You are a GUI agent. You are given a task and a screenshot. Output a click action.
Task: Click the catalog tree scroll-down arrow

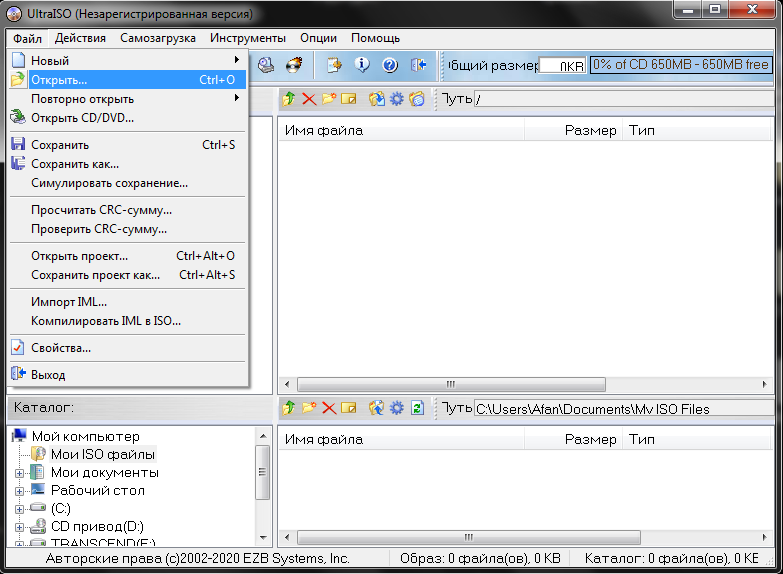263,538
